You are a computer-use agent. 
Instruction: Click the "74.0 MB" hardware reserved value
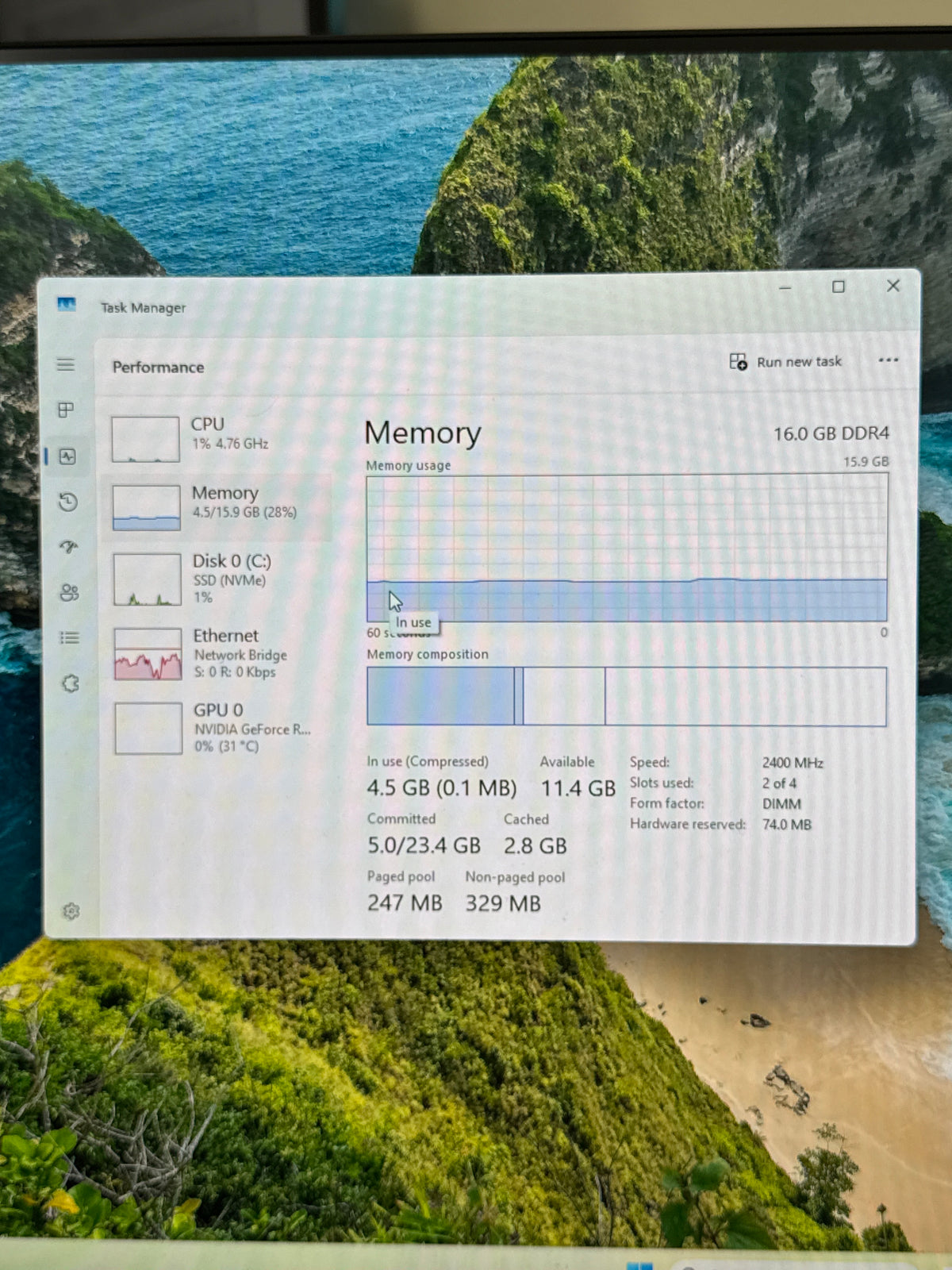click(x=787, y=825)
